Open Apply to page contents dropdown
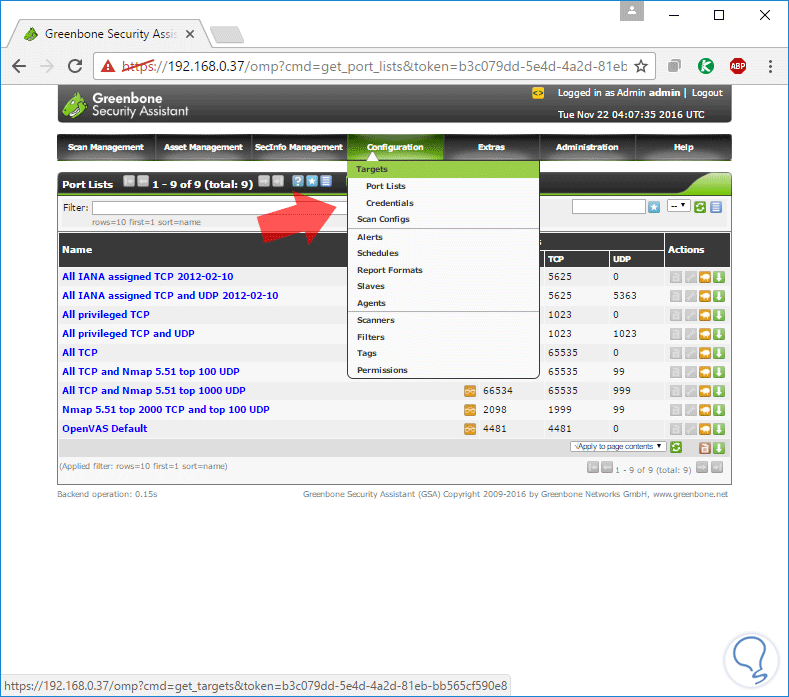 pyautogui.click(x=618, y=446)
